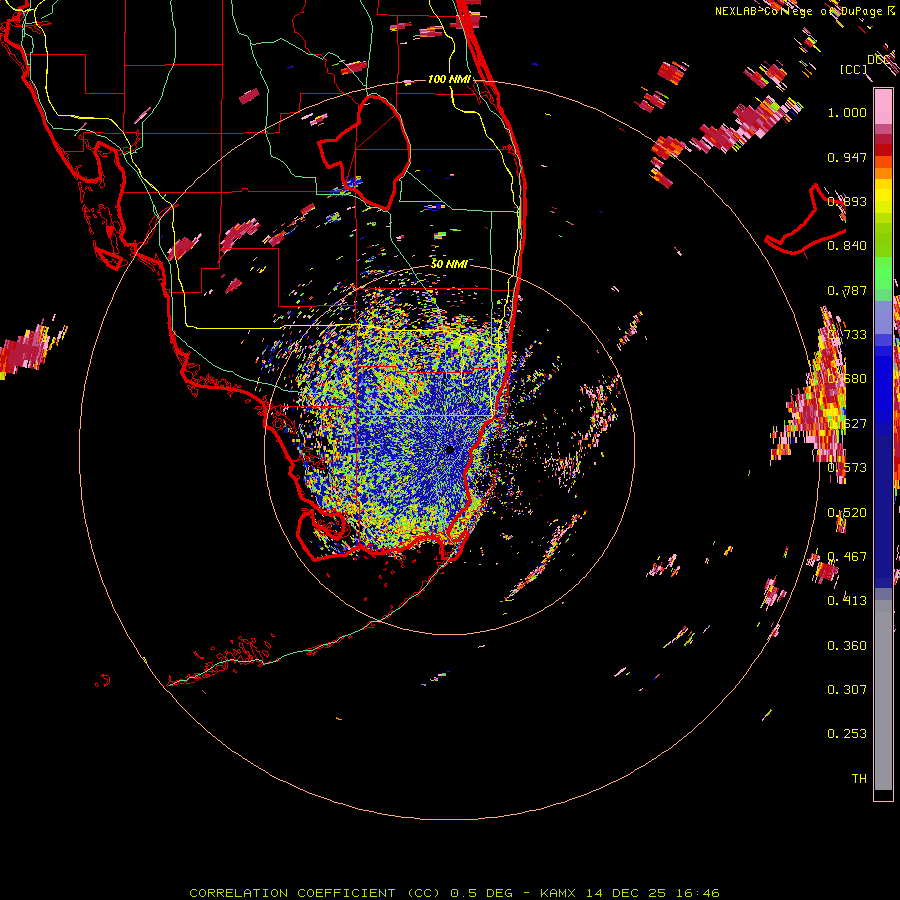Click the [CC] legend header
Image resolution: width=900 pixels, height=900 pixels.
(854, 69)
